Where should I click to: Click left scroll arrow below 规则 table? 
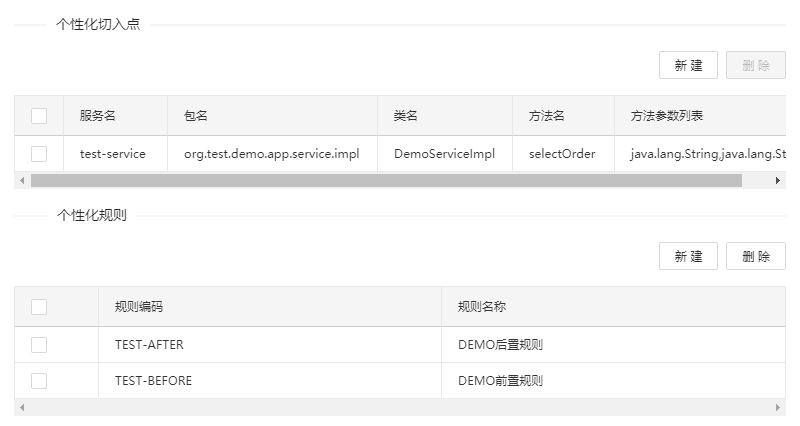[x=22, y=407]
